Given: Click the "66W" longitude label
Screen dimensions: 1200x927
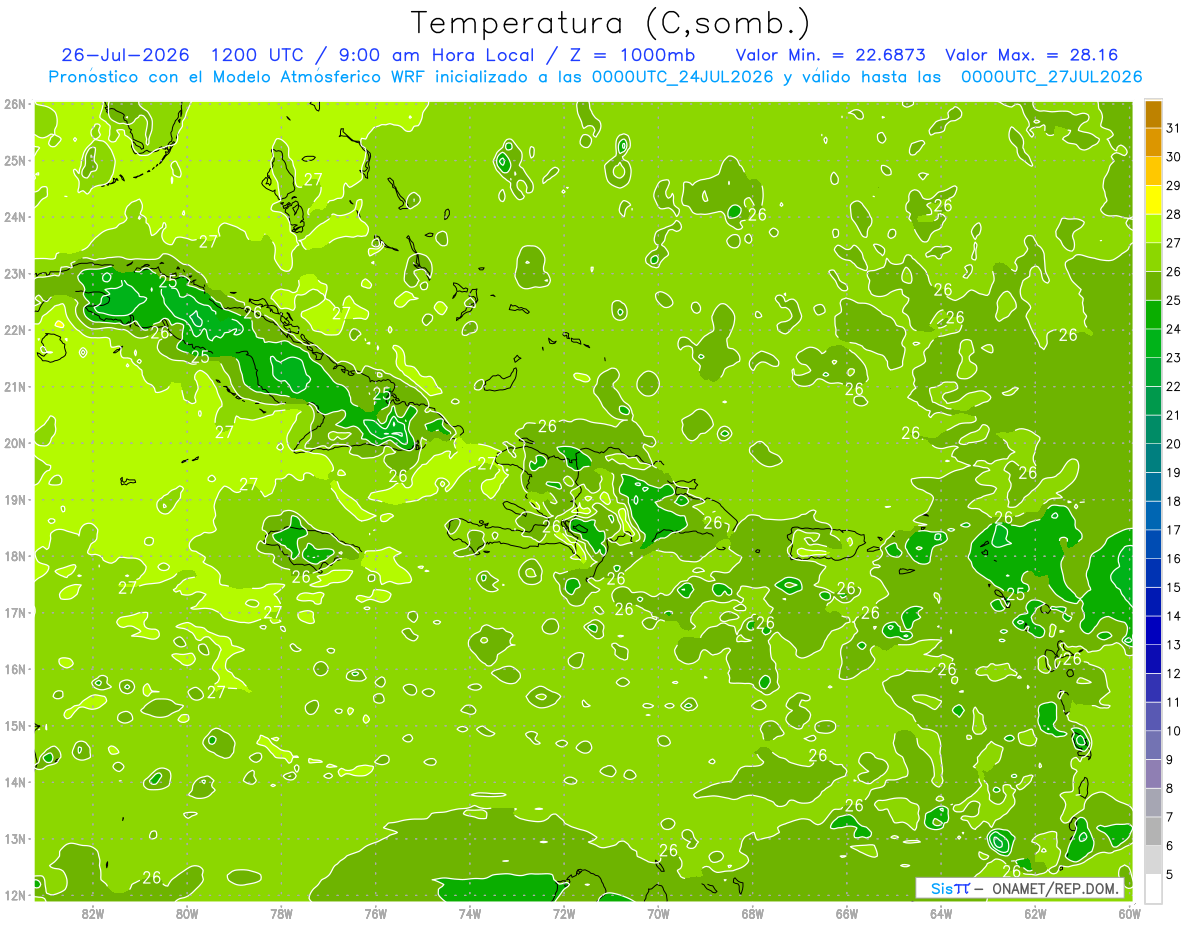Looking at the screenshot, I should [x=847, y=913].
